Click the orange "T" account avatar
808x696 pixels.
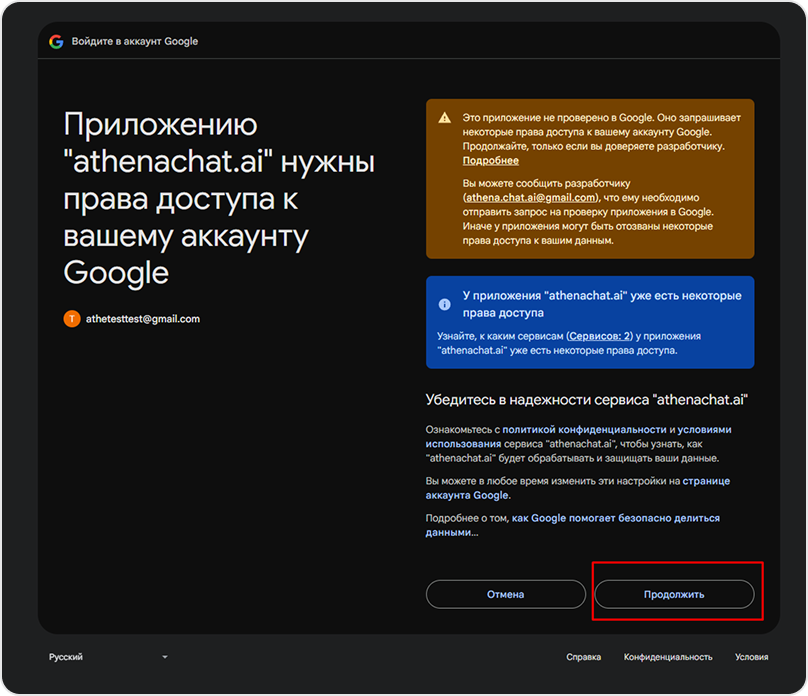click(72, 319)
